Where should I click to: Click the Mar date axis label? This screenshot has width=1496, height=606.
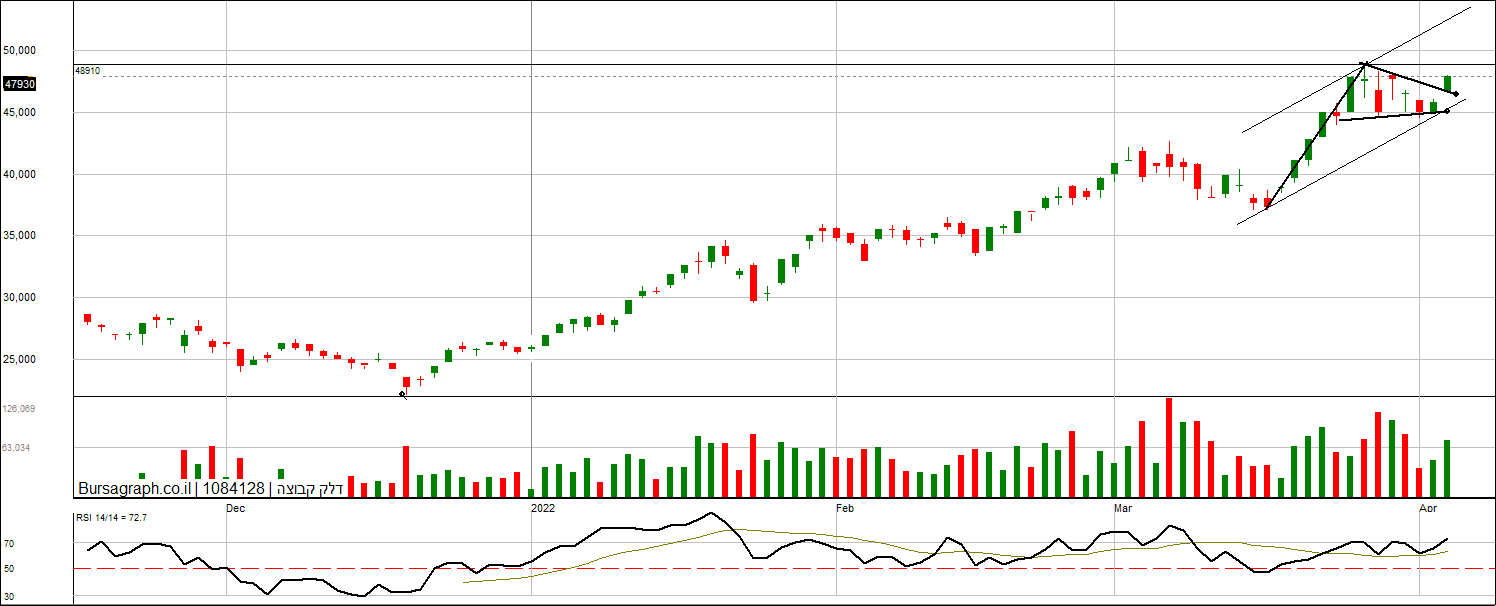1124,509
